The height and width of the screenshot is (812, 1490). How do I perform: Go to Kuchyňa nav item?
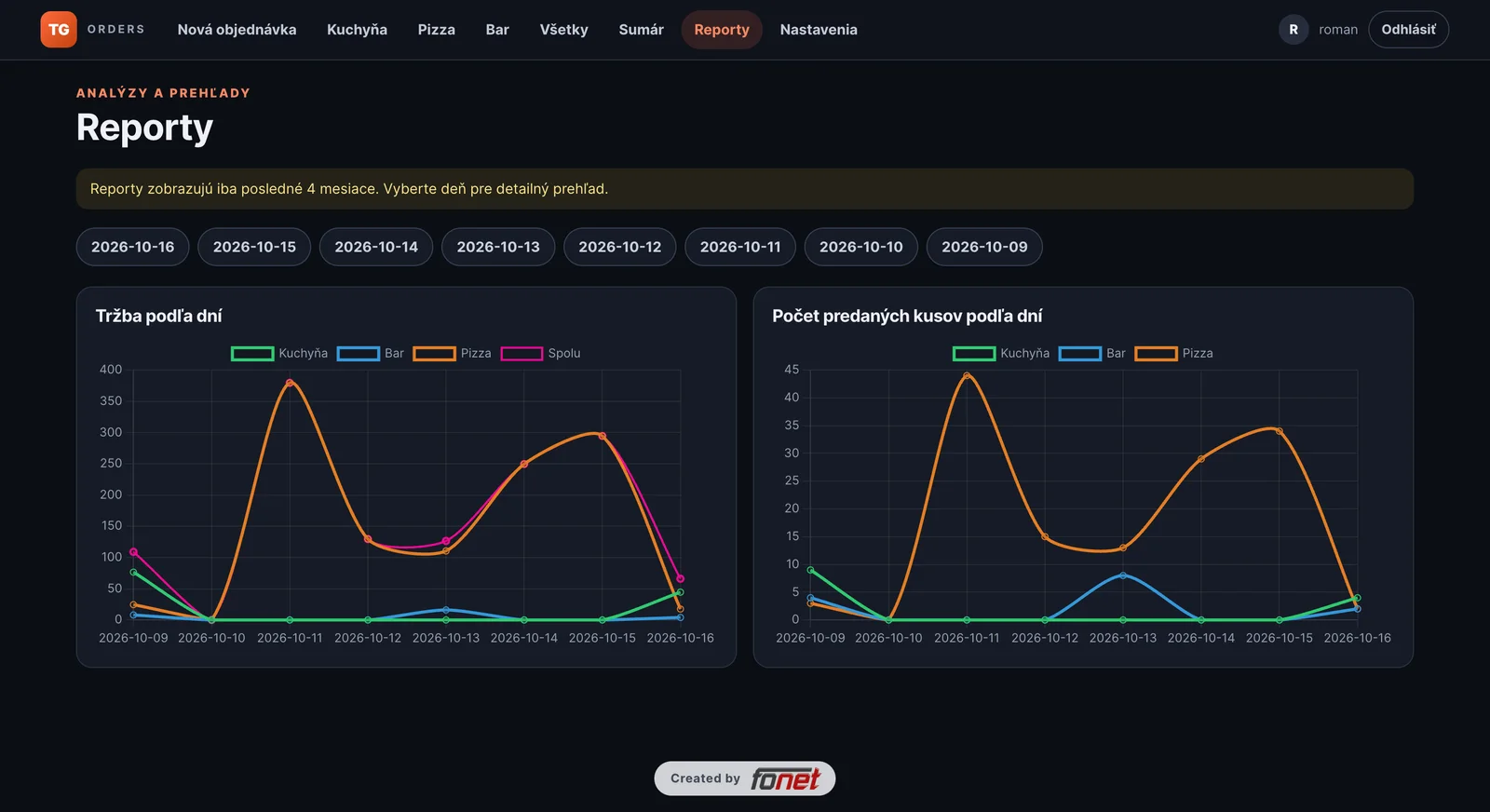(357, 30)
